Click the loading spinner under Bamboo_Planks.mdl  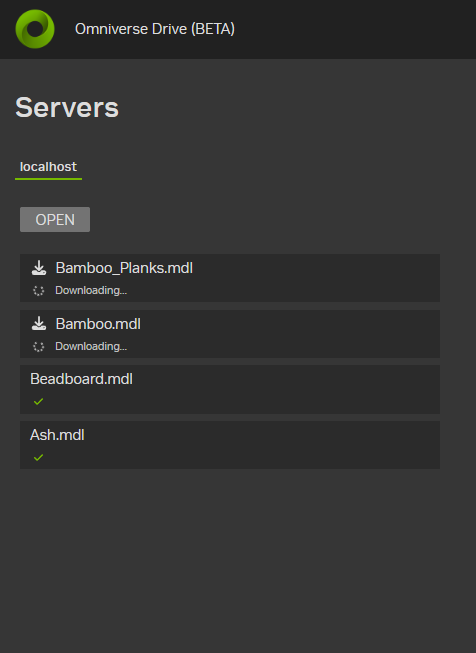click(x=38, y=291)
